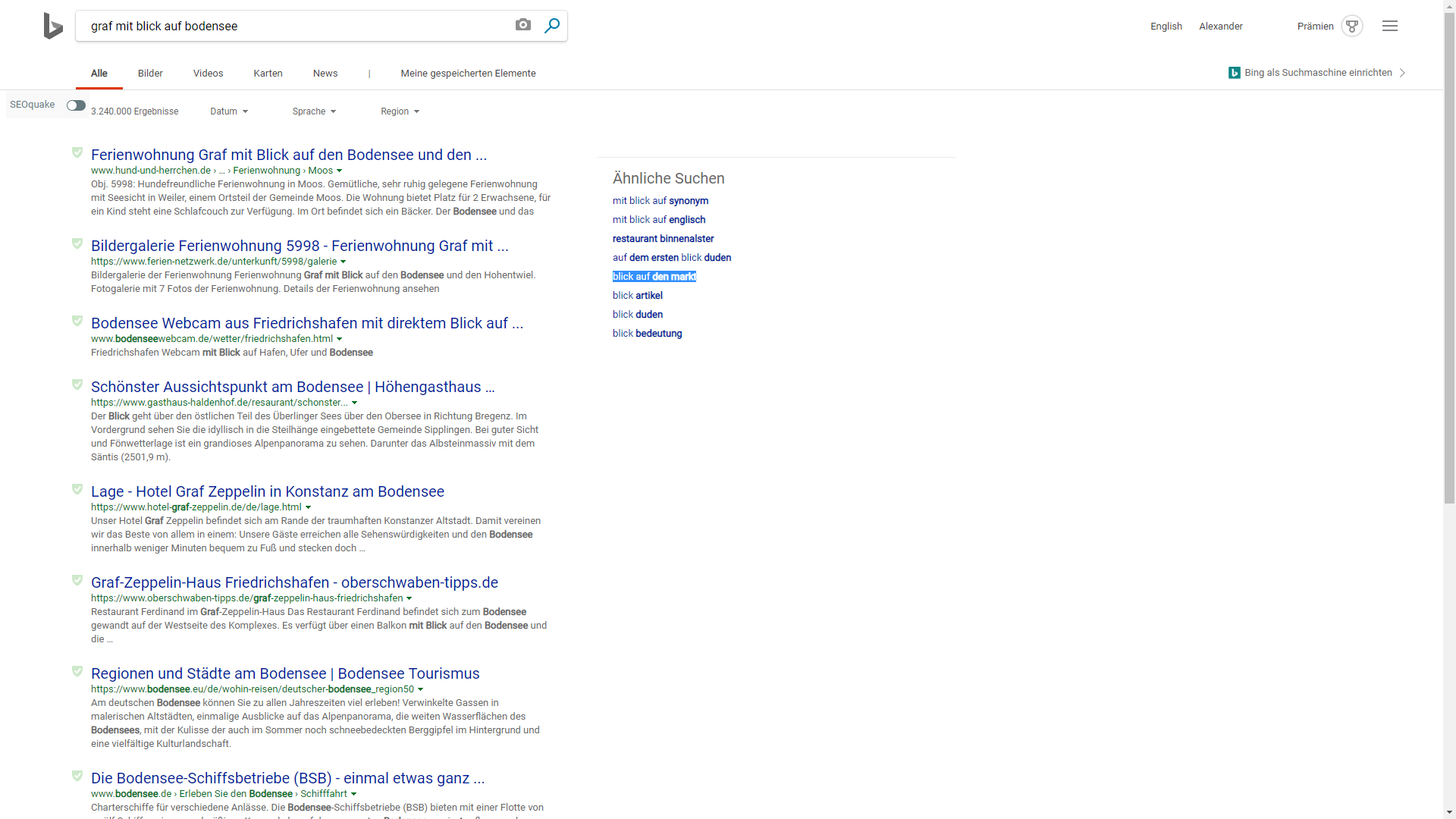Viewport: 1456px width, 819px height.
Task: Expand the Datum filter dropdown
Action: tap(229, 111)
